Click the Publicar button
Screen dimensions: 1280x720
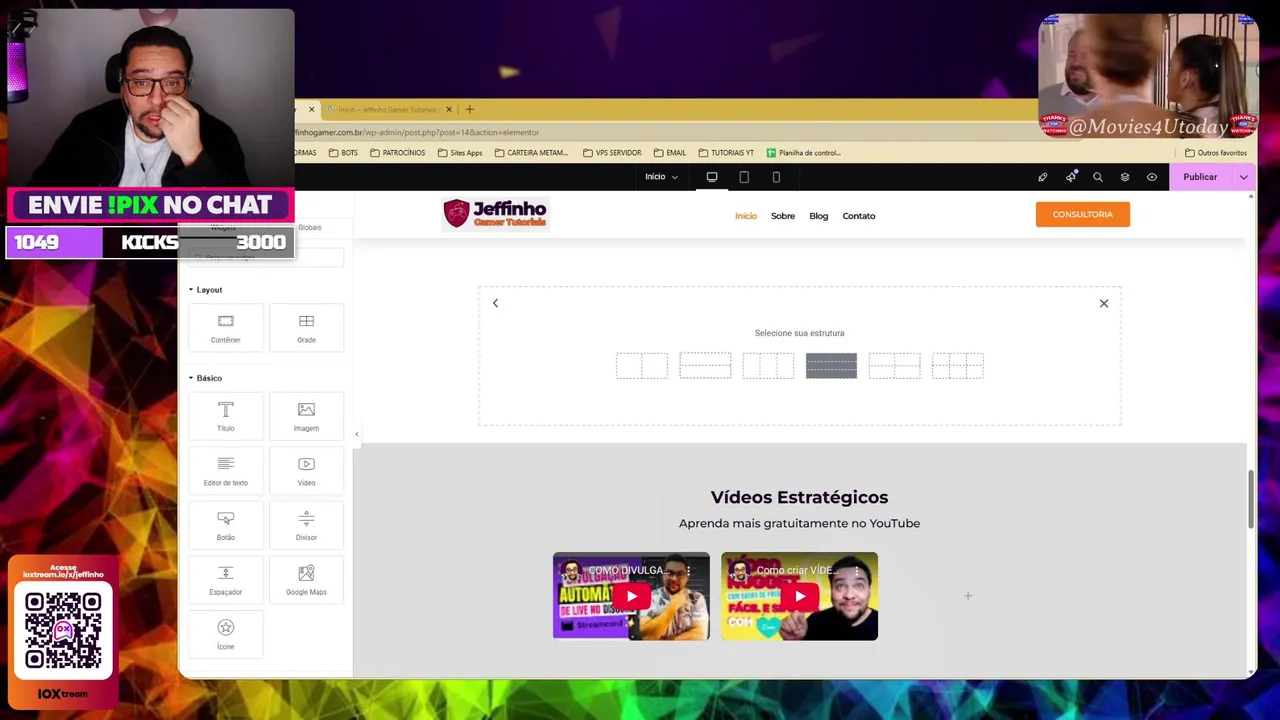pos(1200,177)
